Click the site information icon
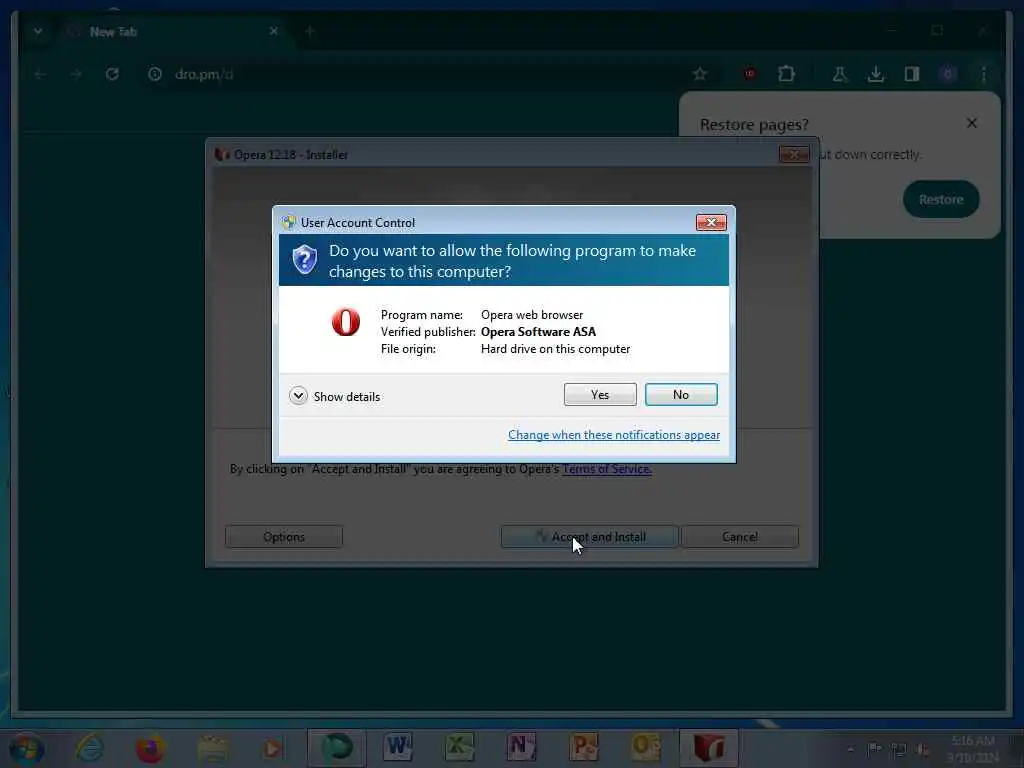 pos(155,74)
